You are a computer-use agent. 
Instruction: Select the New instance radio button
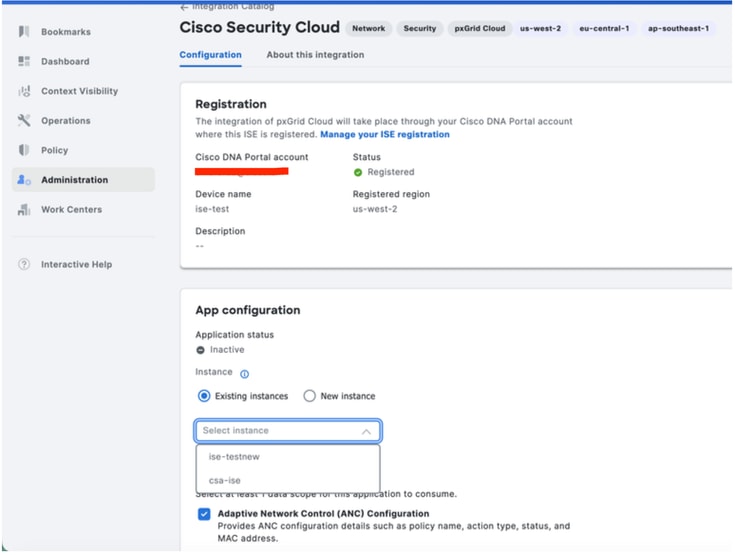pos(309,396)
